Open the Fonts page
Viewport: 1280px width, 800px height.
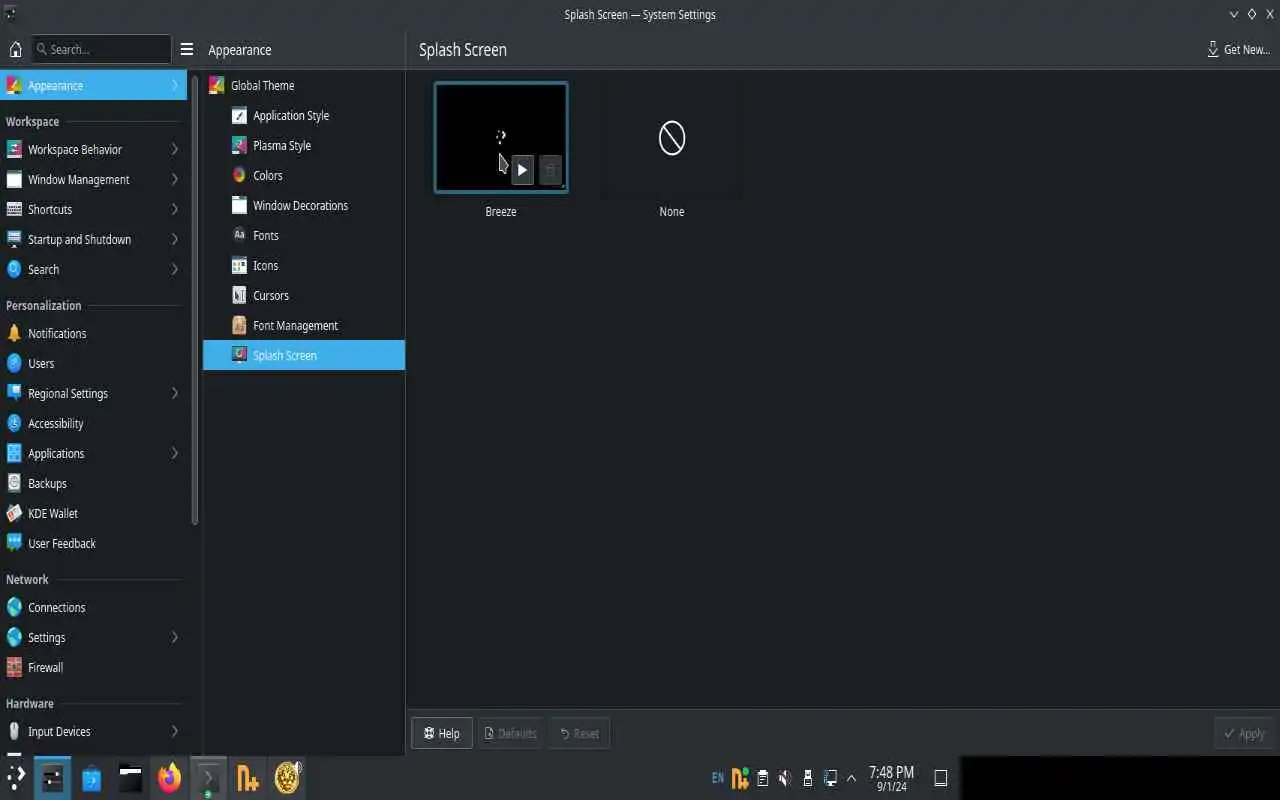(304, 236)
